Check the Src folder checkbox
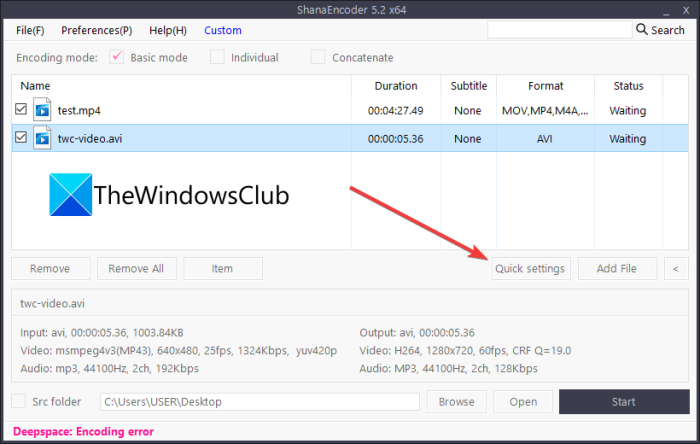 click(18, 401)
